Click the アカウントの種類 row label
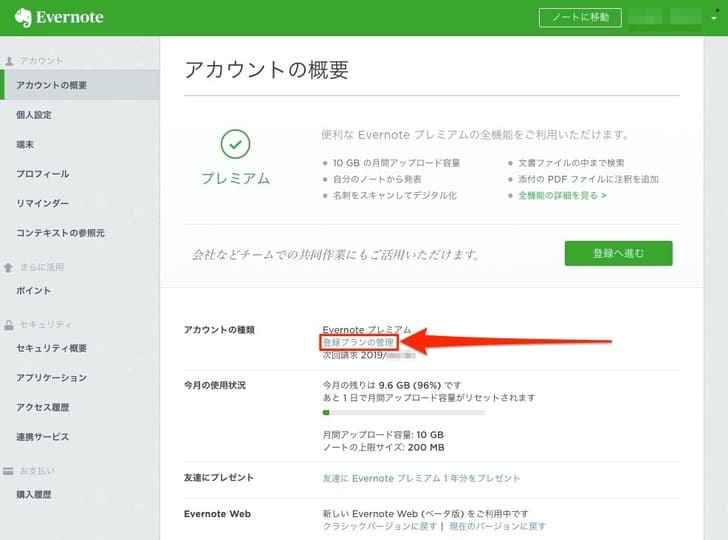This screenshot has height=540, width=728. (219, 330)
